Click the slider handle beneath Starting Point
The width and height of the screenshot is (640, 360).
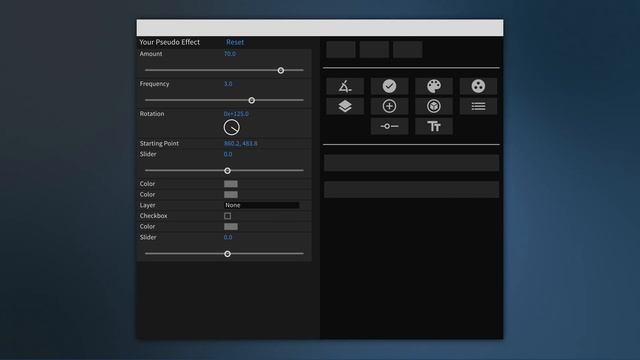click(227, 171)
